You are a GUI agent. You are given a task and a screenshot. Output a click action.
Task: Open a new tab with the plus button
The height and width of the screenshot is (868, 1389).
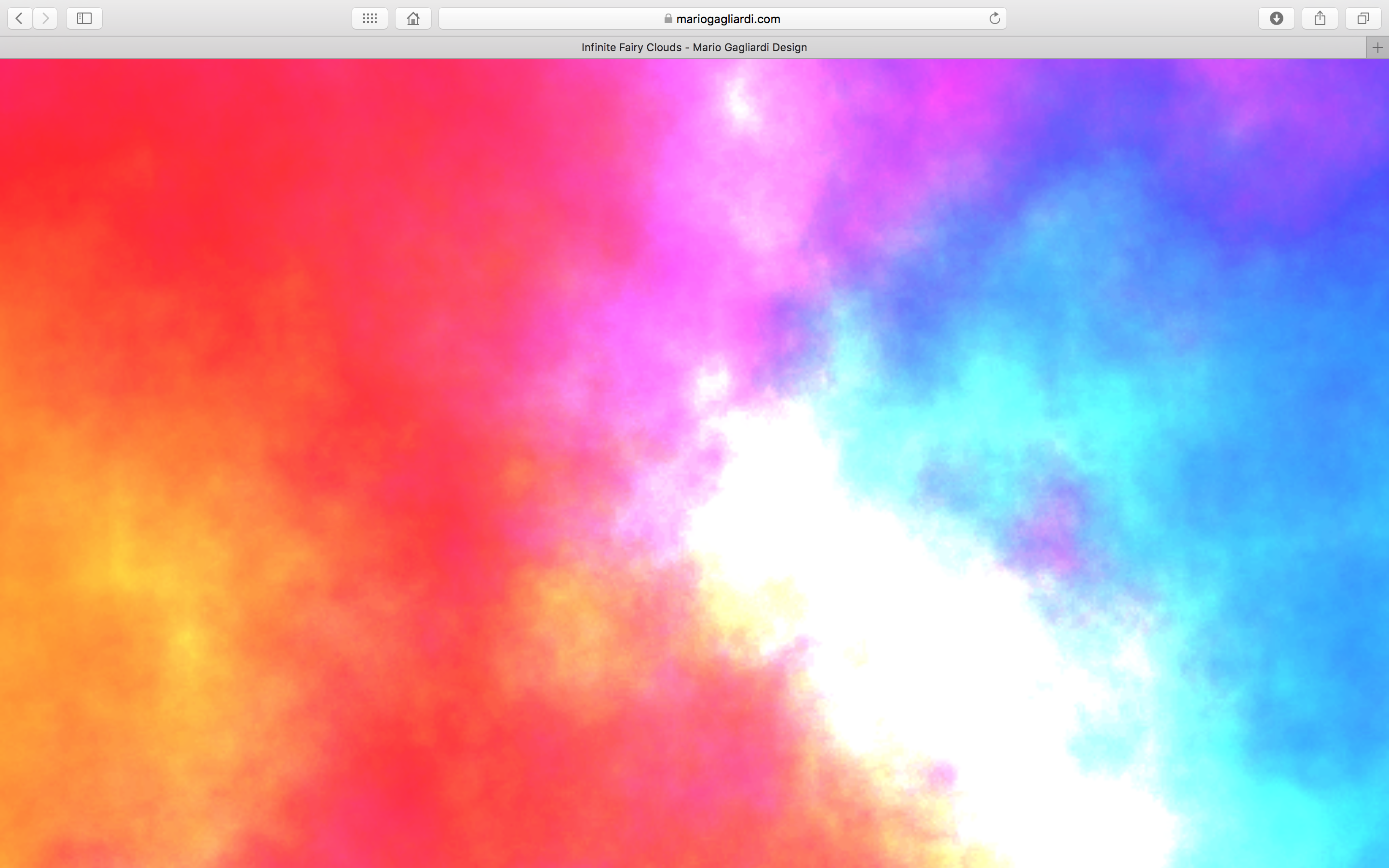(x=1377, y=48)
